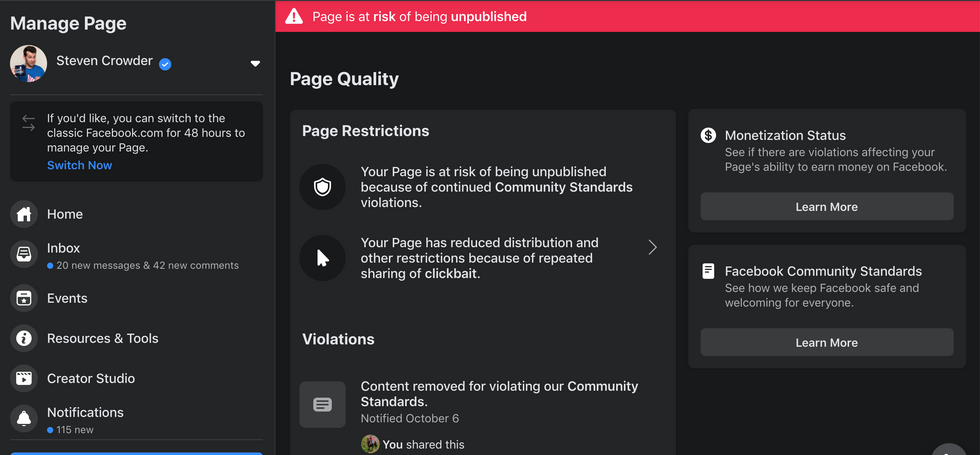Open the Notifications bell icon
This screenshot has height=455, width=980.
24,419
